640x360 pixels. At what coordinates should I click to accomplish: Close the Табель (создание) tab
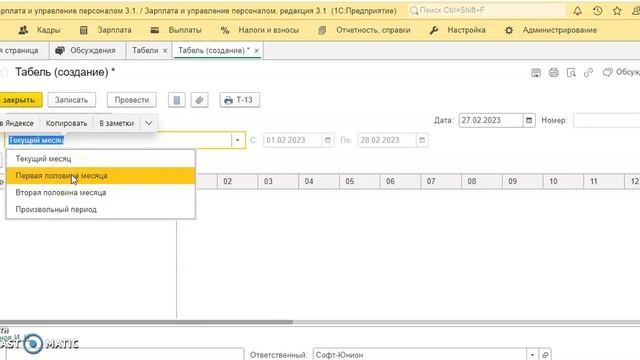pyautogui.click(x=256, y=51)
